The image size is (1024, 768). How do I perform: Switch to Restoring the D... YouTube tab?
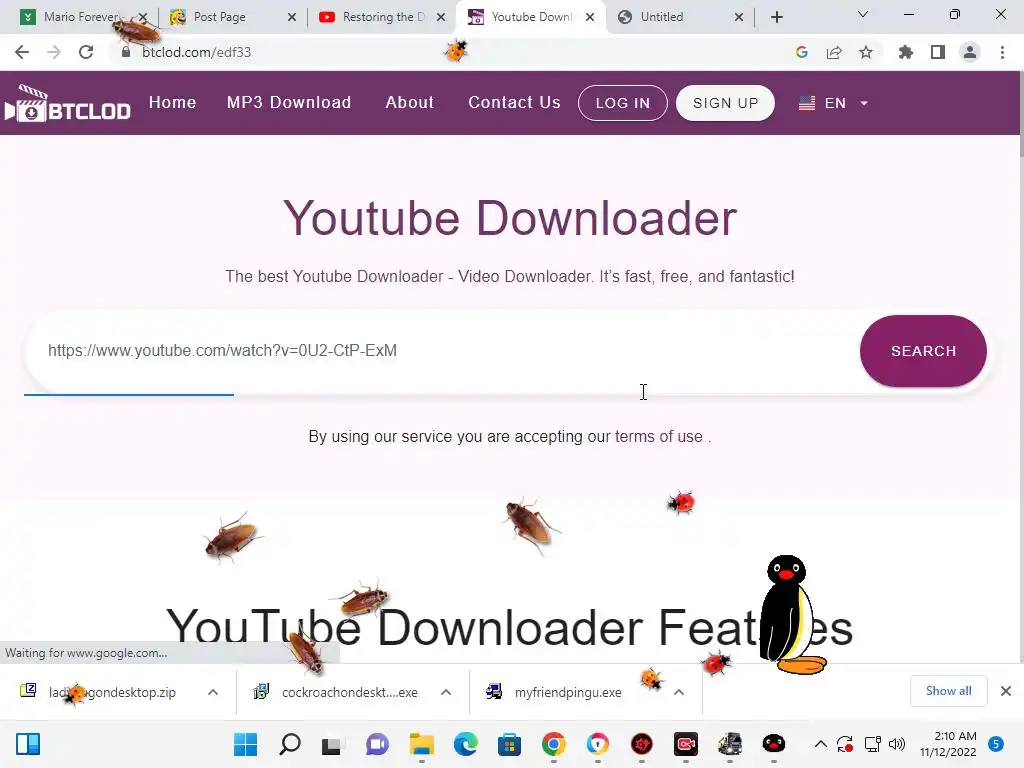pos(379,17)
